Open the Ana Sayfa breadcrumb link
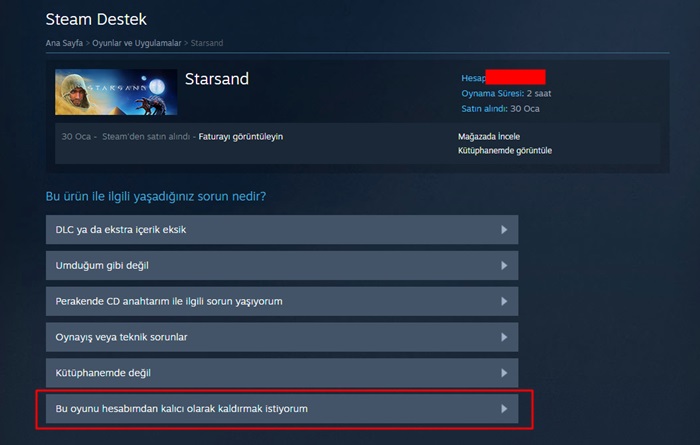The image size is (700, 445). pos(64,43)
